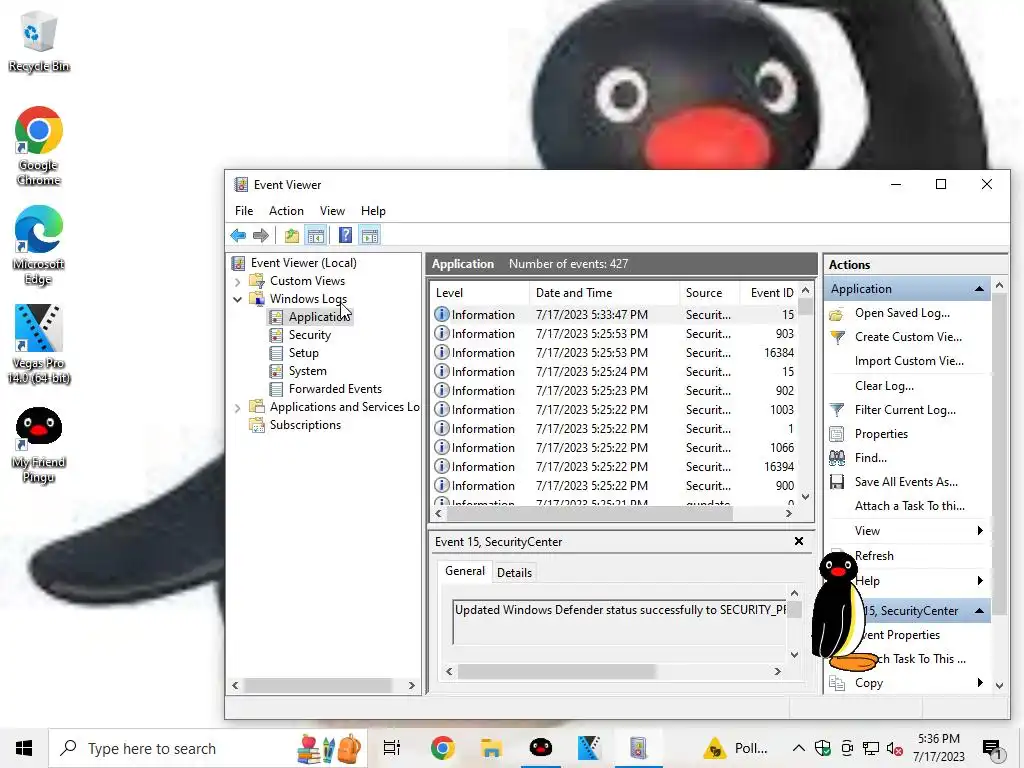Sort by Level column header
1024x768 pixels.
479,293
